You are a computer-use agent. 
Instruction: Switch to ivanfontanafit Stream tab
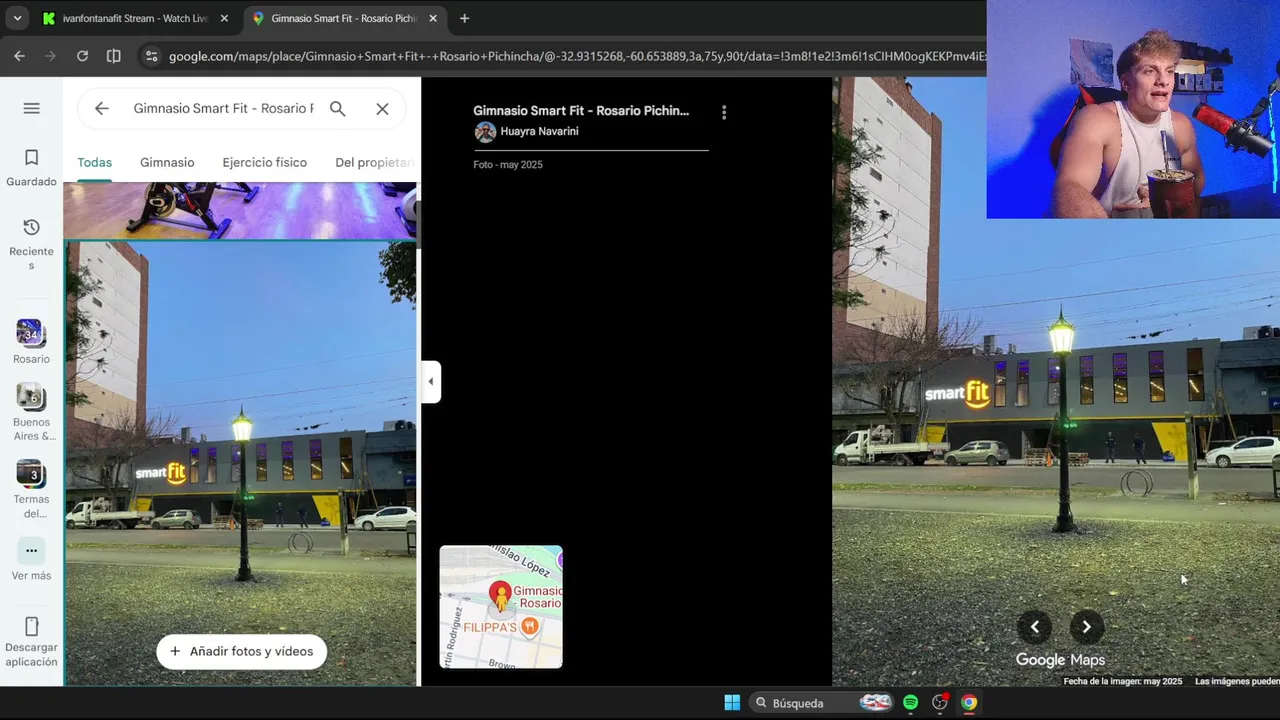pos(135,18)
